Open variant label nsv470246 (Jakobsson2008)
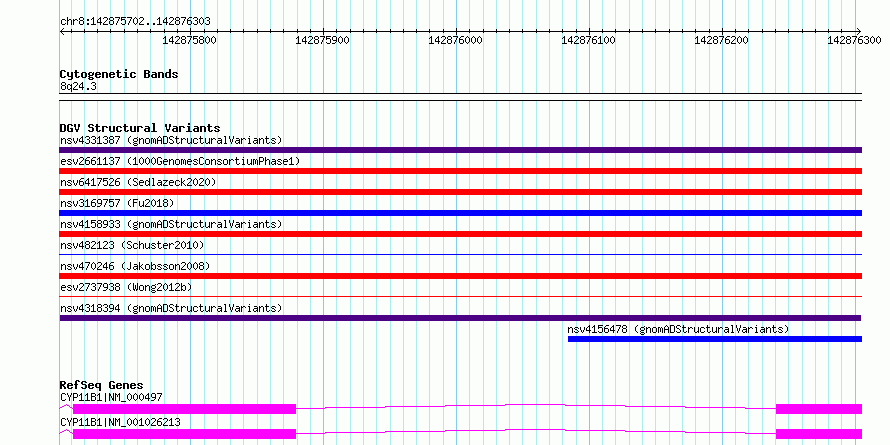Screen dimensions: 890x445 click(x=135, y=266)
